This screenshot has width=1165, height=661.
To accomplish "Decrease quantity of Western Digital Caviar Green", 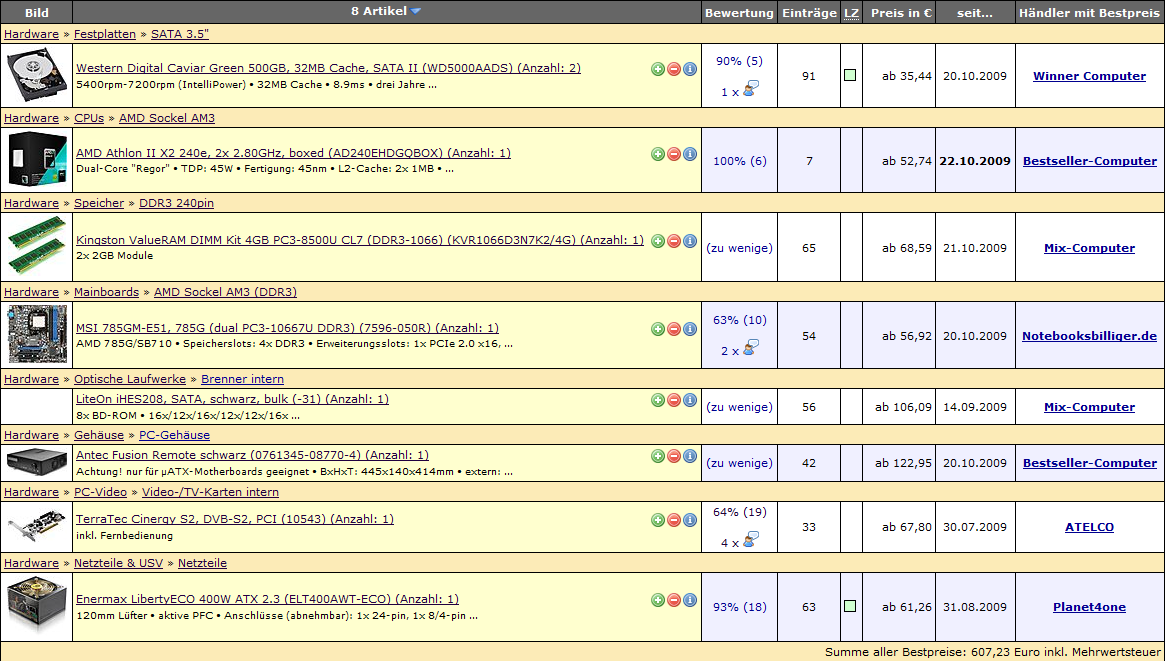I will coord(674,69).
